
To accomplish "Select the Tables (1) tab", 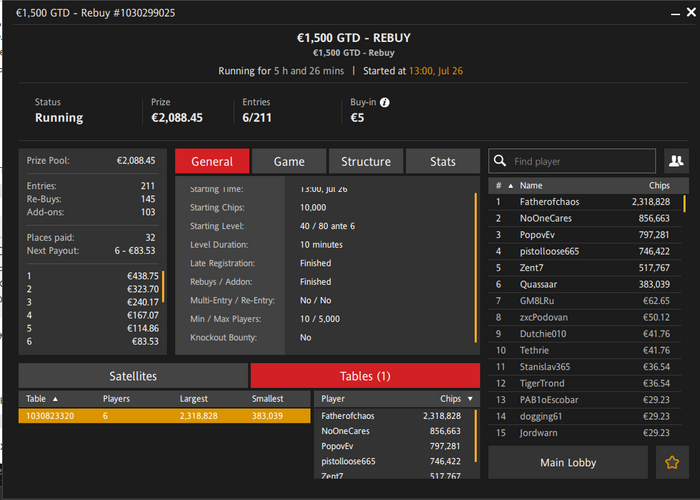I will (365, 376).
